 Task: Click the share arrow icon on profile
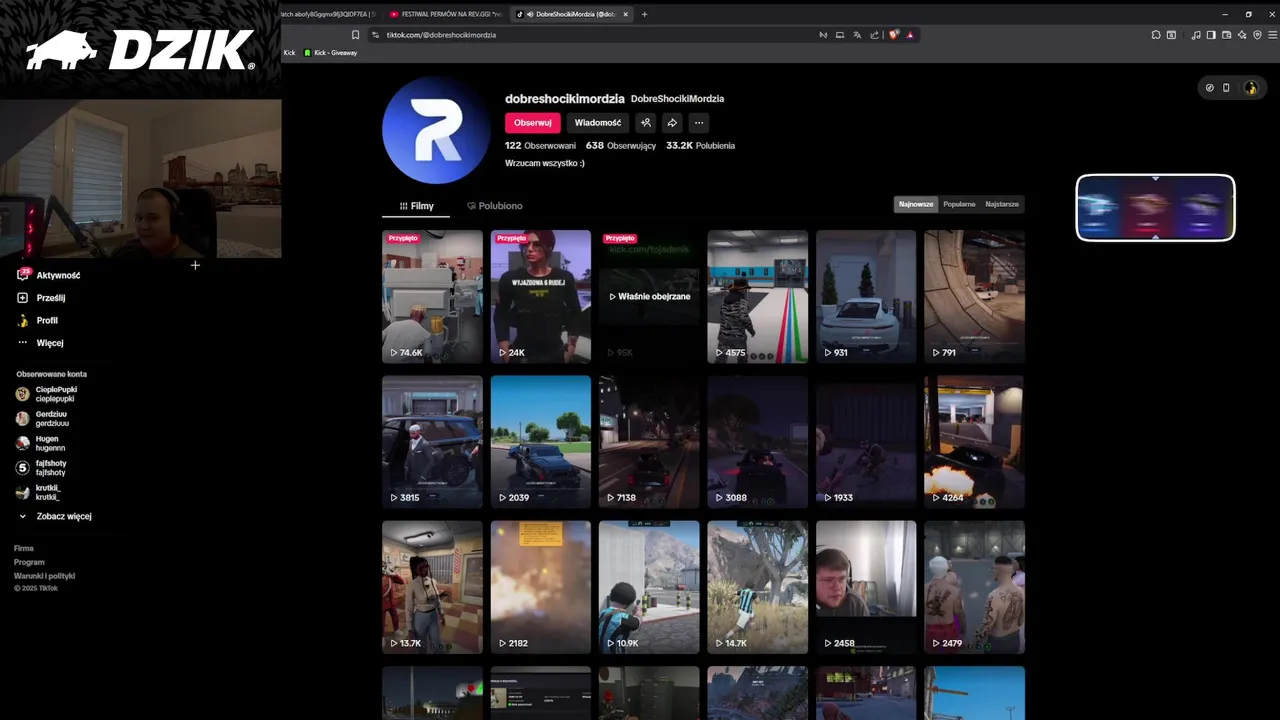(x=673, y=123)
